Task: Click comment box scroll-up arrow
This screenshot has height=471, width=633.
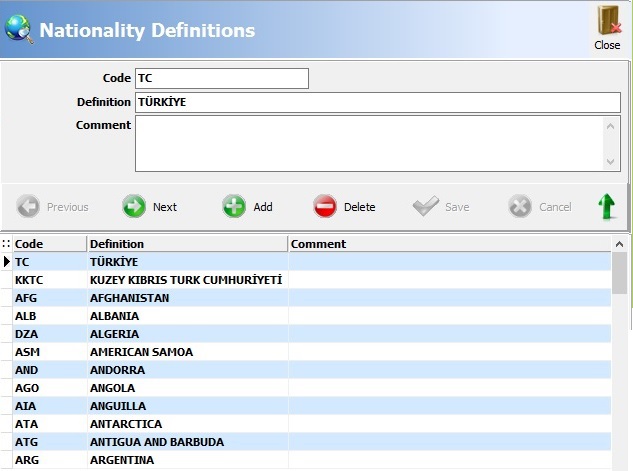Action: coord(610,126)
